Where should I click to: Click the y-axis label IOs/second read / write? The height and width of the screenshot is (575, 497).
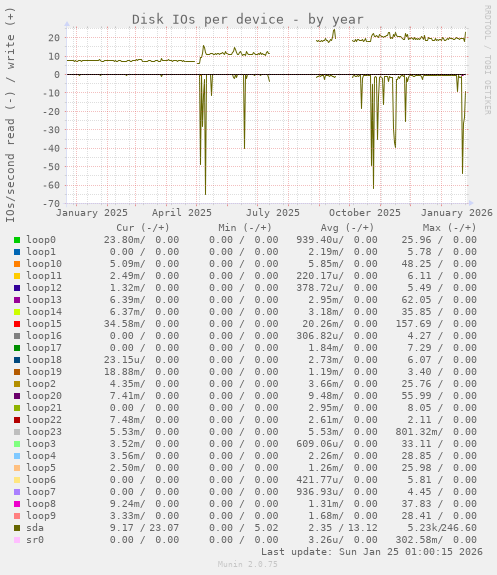(10, 115)
